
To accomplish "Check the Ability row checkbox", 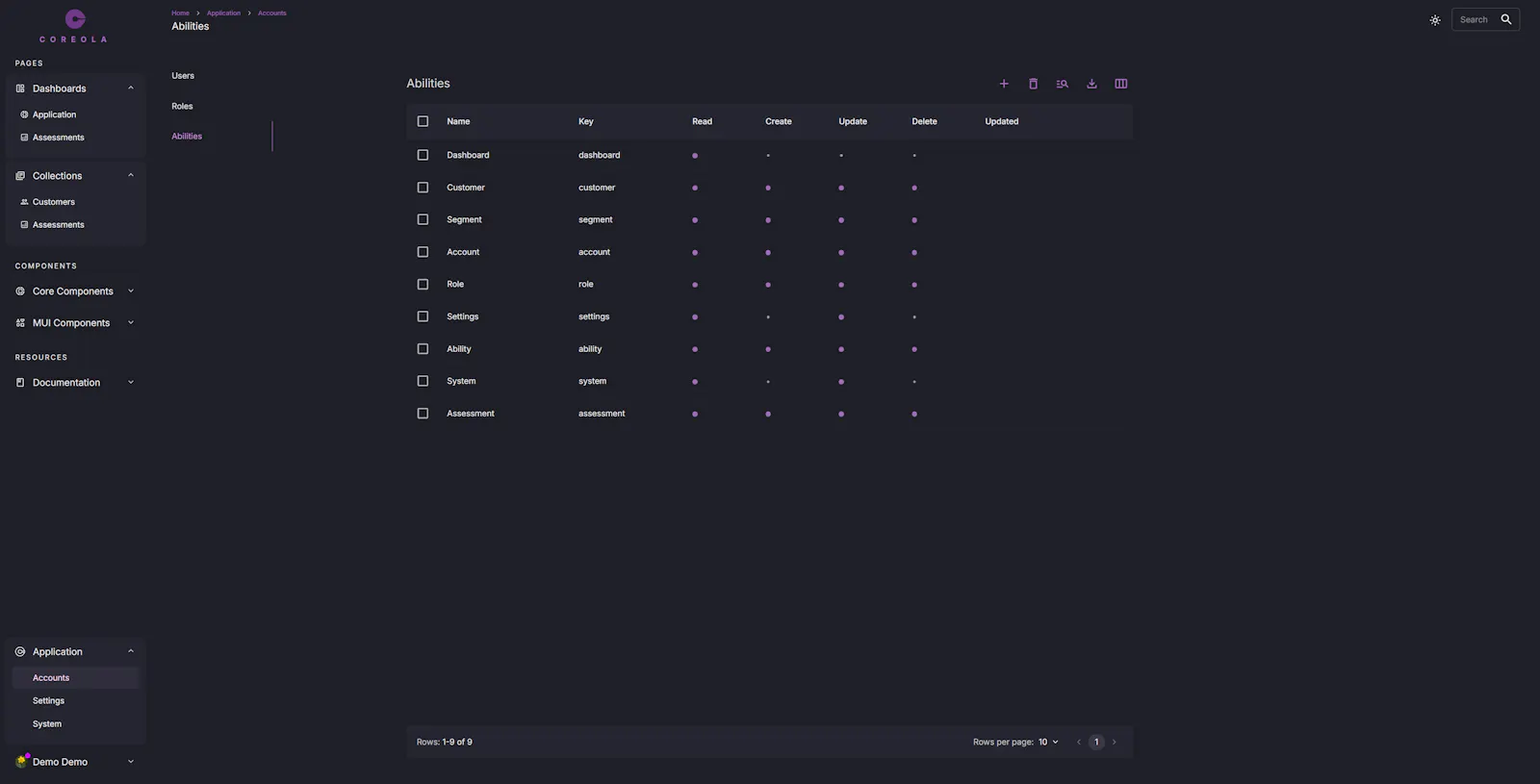I will 423,349.
